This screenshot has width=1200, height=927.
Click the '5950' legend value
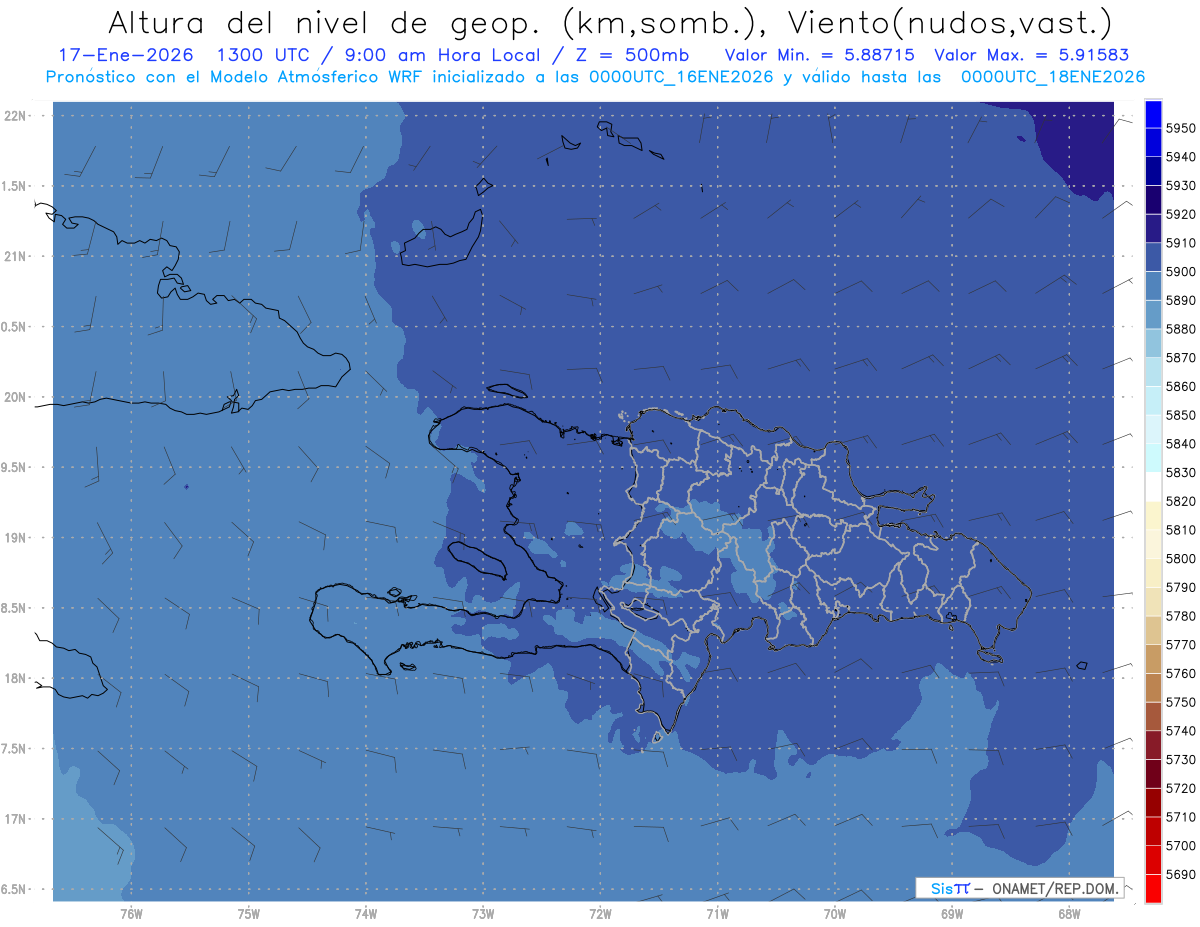[x=1181, y=128]
